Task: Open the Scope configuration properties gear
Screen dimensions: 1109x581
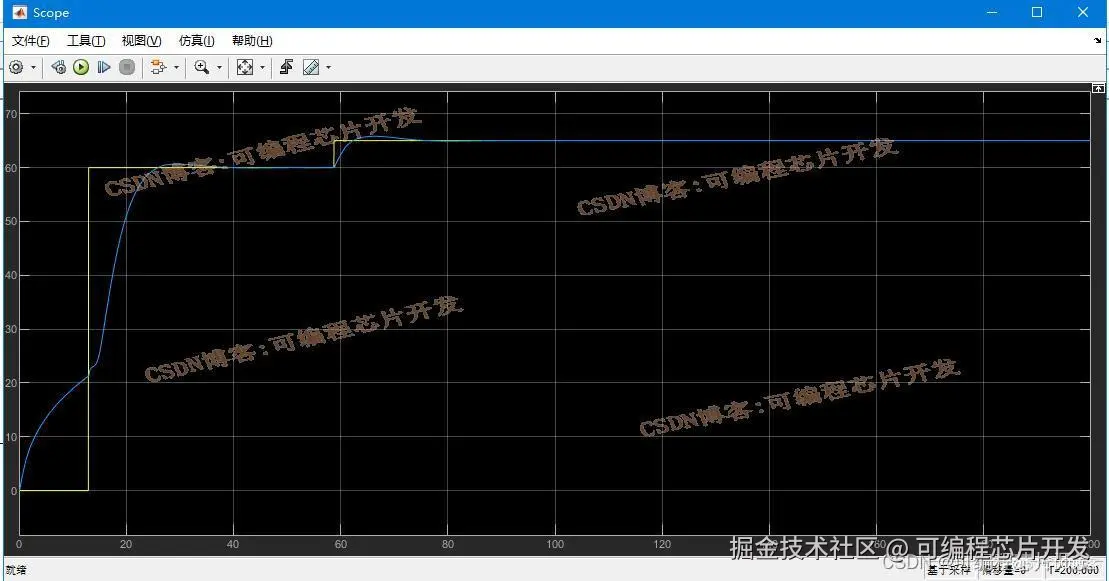Action: click(x=16, y=67)
